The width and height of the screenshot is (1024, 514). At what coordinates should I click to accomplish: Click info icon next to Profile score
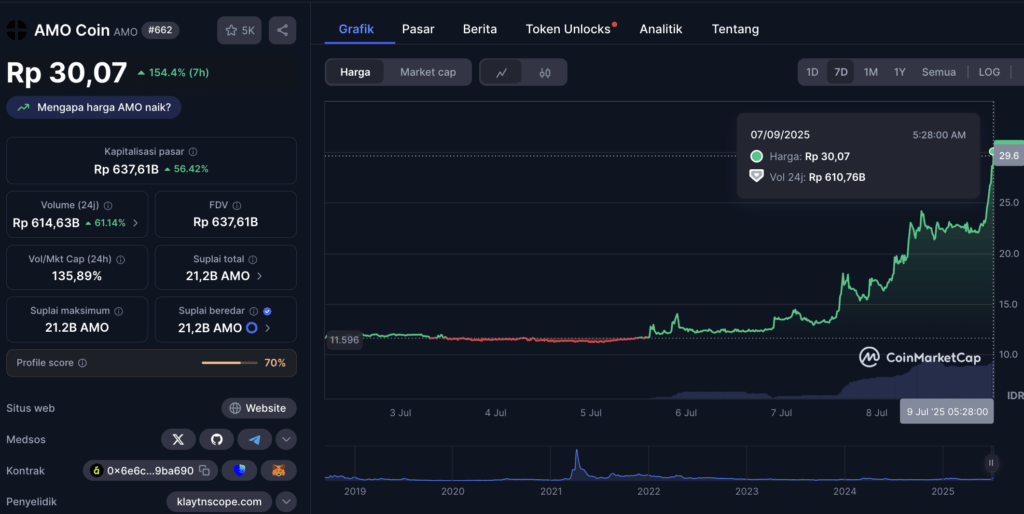point(82,363)
